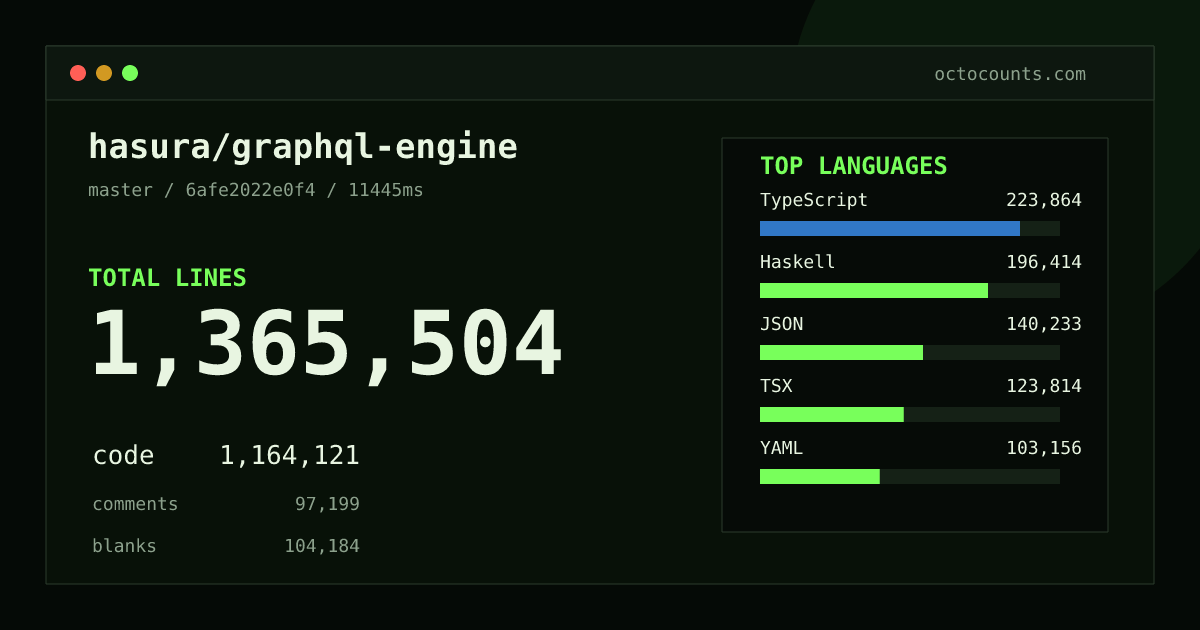Click the YAML language label
The image size is (1200, 630).
(x=781, y=448)
